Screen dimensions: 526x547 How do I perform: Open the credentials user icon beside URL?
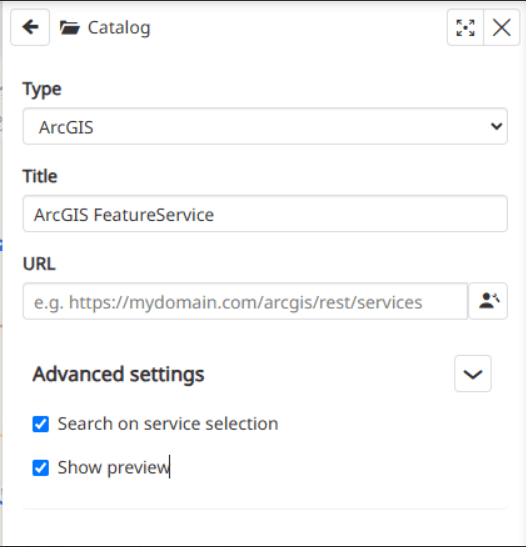tap(488, 301)
